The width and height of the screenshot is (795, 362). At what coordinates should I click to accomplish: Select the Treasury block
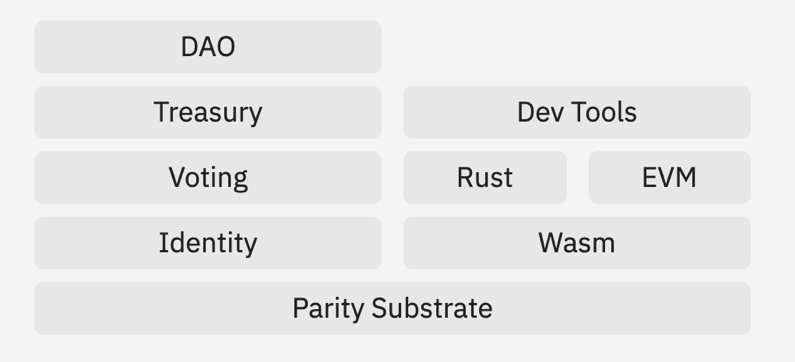[x=208, y=112]
